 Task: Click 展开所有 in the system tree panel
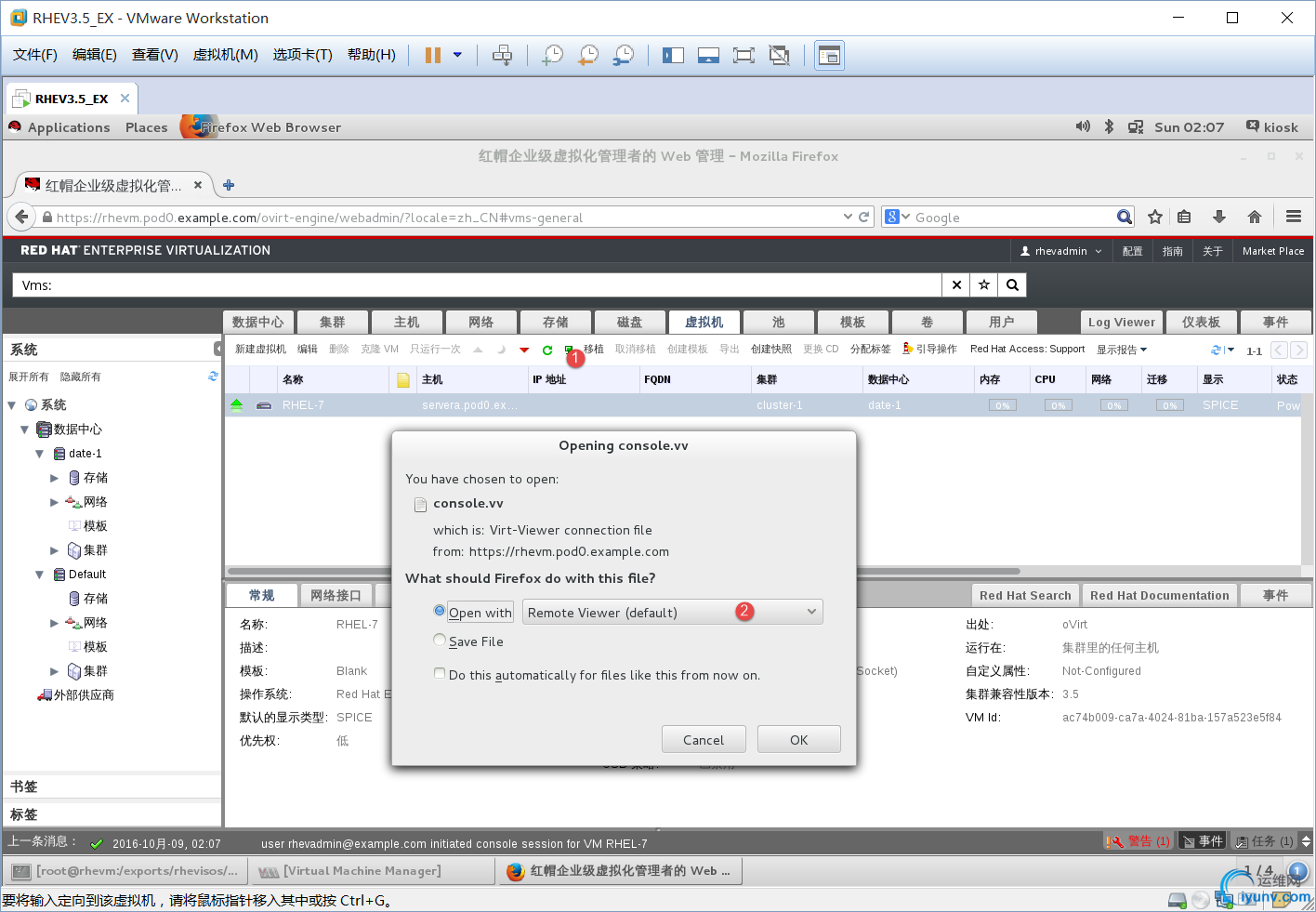(x=29, y=377)
